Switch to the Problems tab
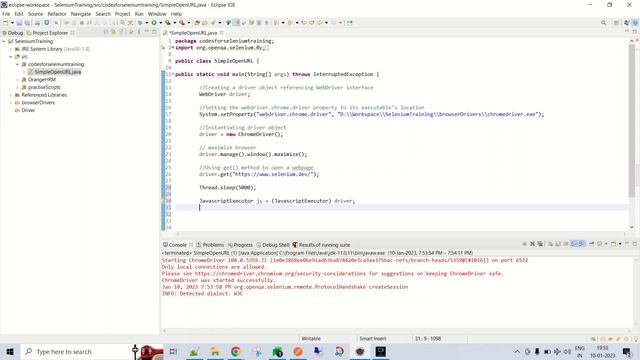The image size is (640, 360). click(210, 245)
